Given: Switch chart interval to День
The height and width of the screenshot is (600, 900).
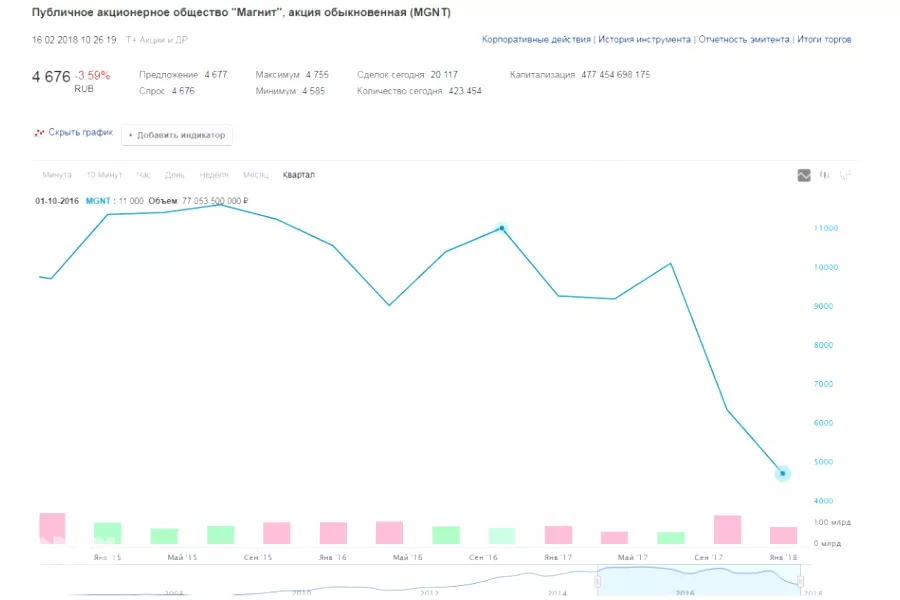Looking at the screenshot, I should coord(175,175).
